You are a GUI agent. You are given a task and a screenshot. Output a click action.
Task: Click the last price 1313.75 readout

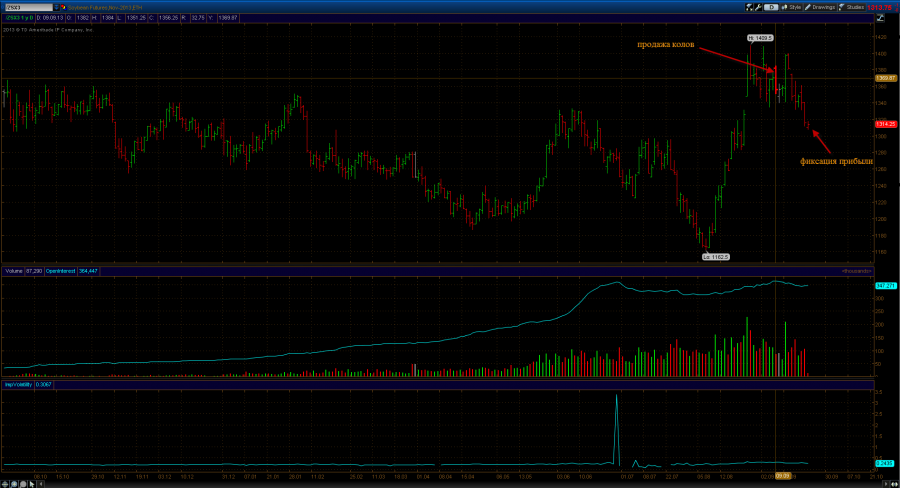tap(879, 7)
